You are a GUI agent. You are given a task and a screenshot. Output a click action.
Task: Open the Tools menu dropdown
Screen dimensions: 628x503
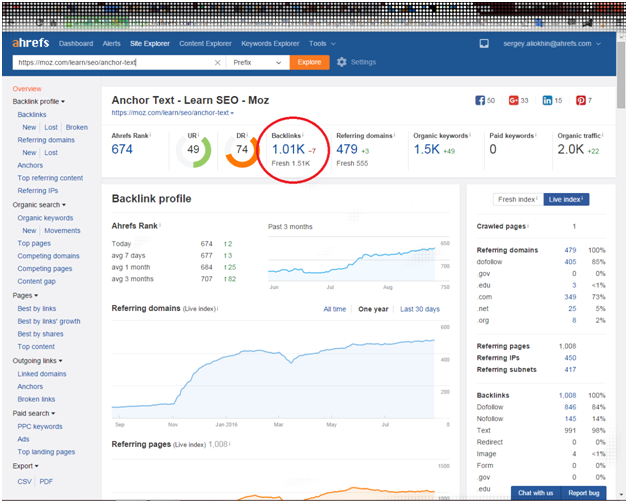tap(322, 43)
